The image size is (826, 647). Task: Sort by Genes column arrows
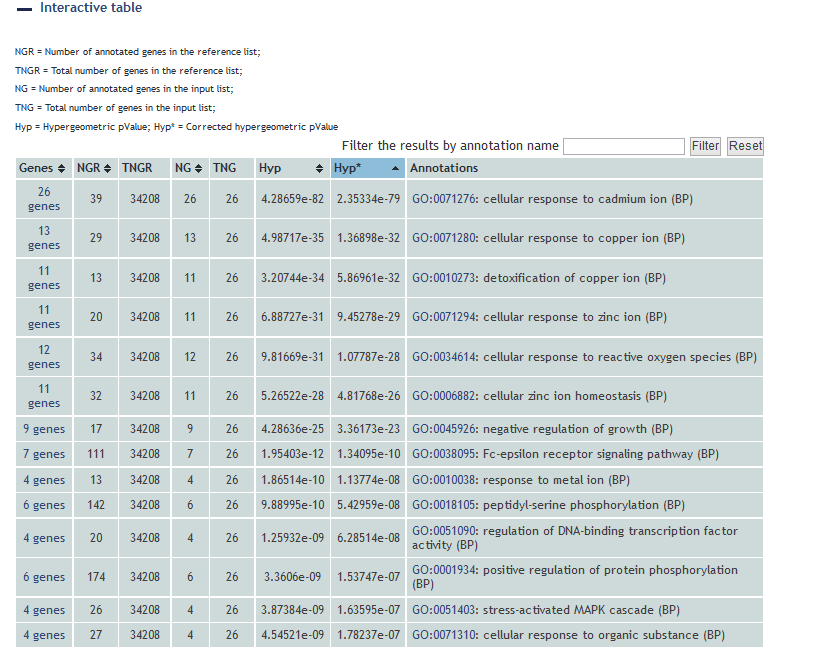click(x=62, y=169)
